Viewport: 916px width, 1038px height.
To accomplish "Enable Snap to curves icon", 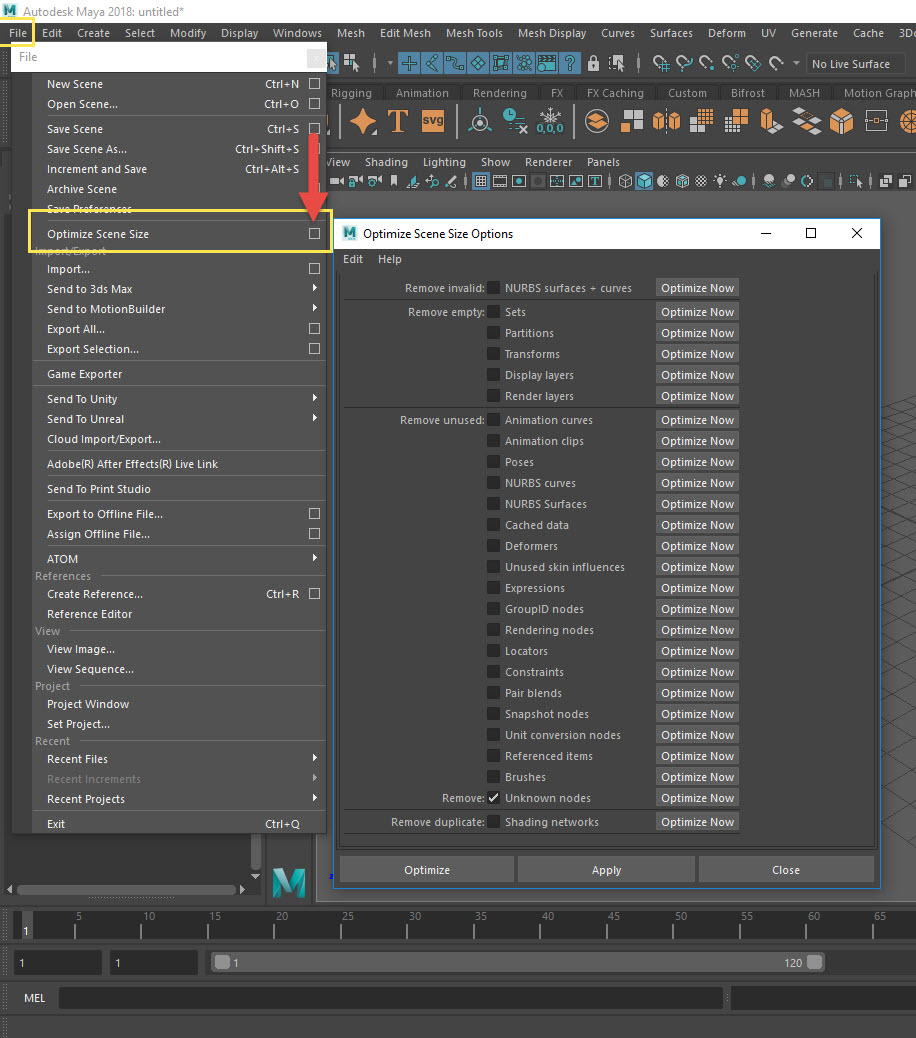I will tap(684, 64).
